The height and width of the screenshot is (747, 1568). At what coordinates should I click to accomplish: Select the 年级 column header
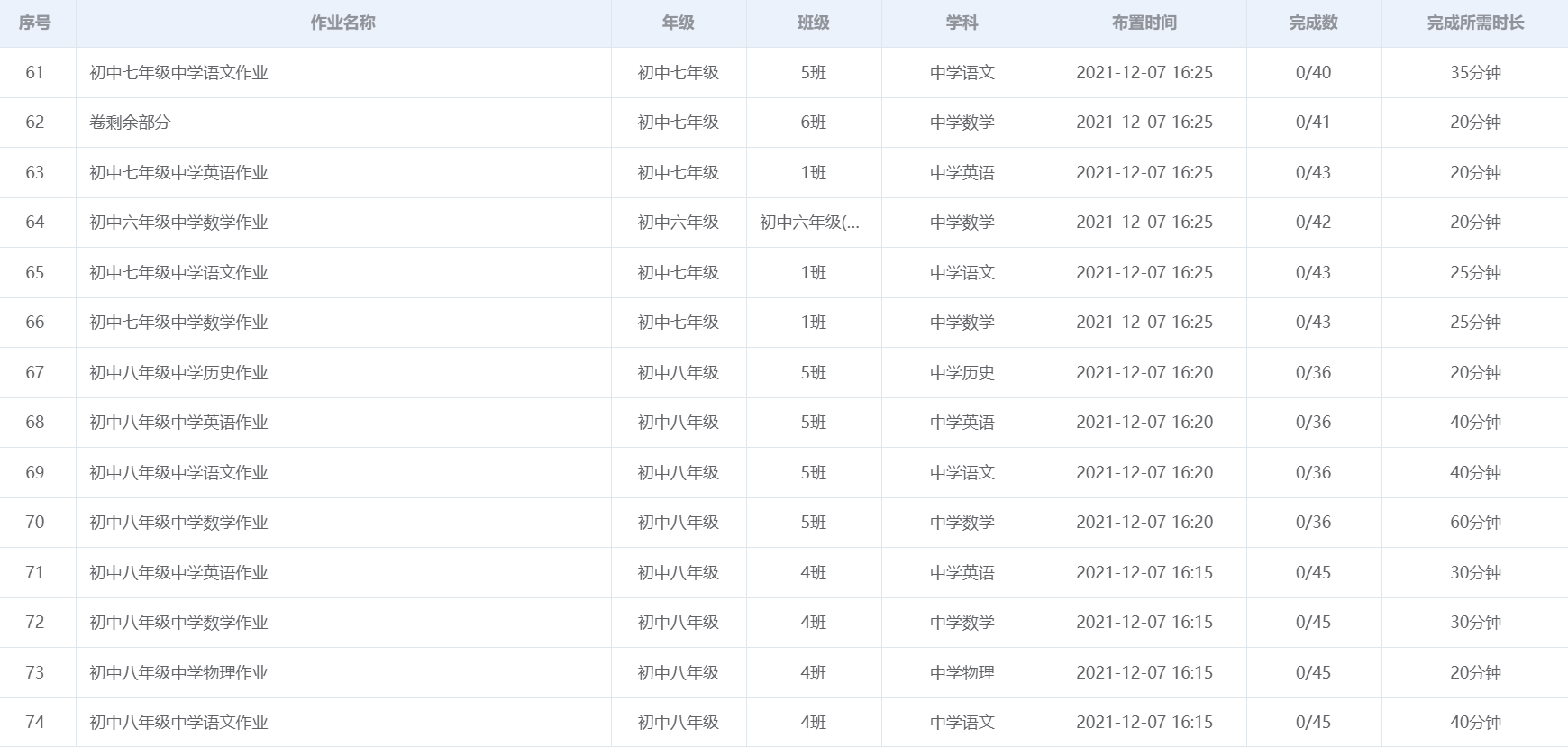click(x=678, y=23)
